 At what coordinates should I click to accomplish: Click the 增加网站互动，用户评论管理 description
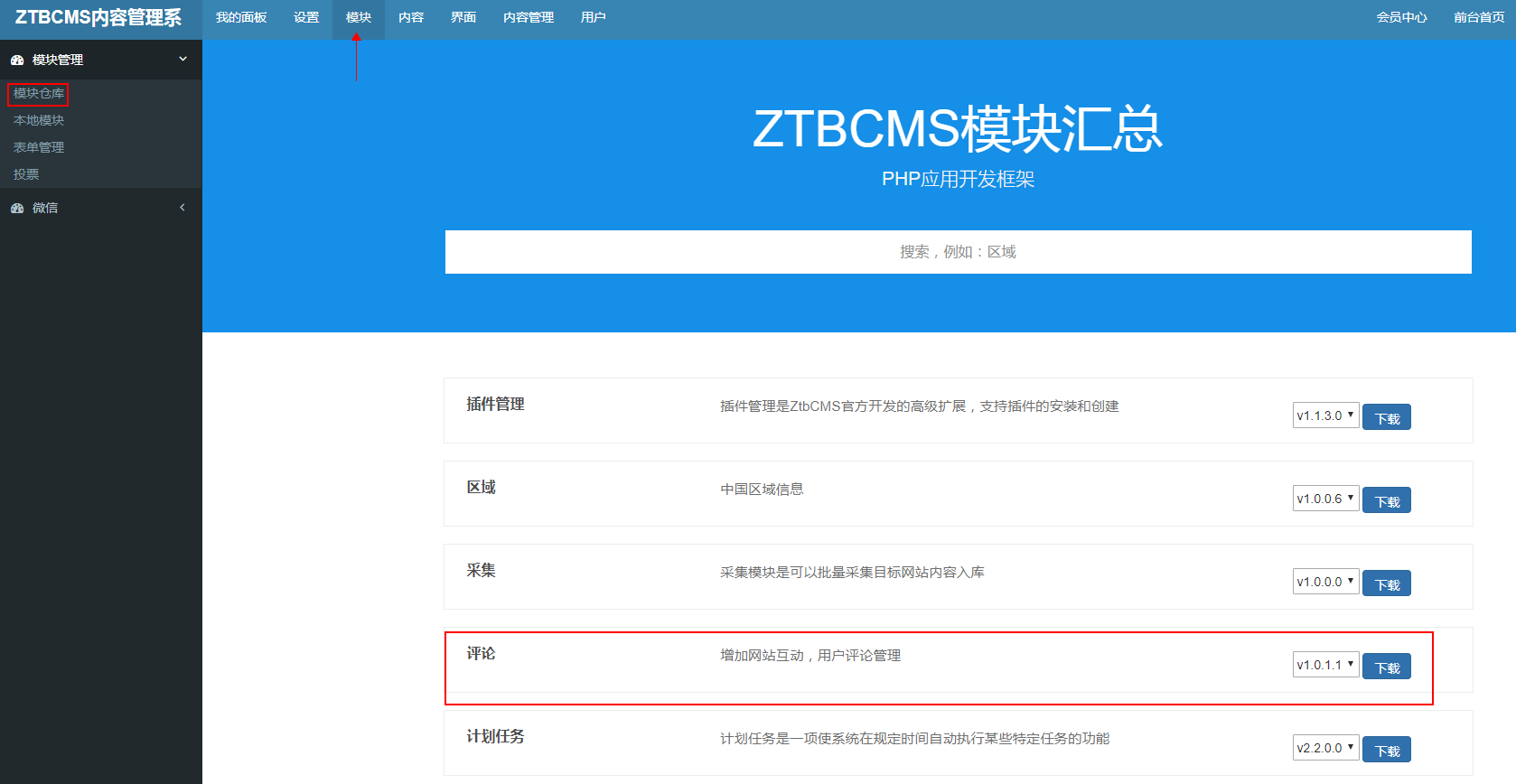click(x=810, y=656)
